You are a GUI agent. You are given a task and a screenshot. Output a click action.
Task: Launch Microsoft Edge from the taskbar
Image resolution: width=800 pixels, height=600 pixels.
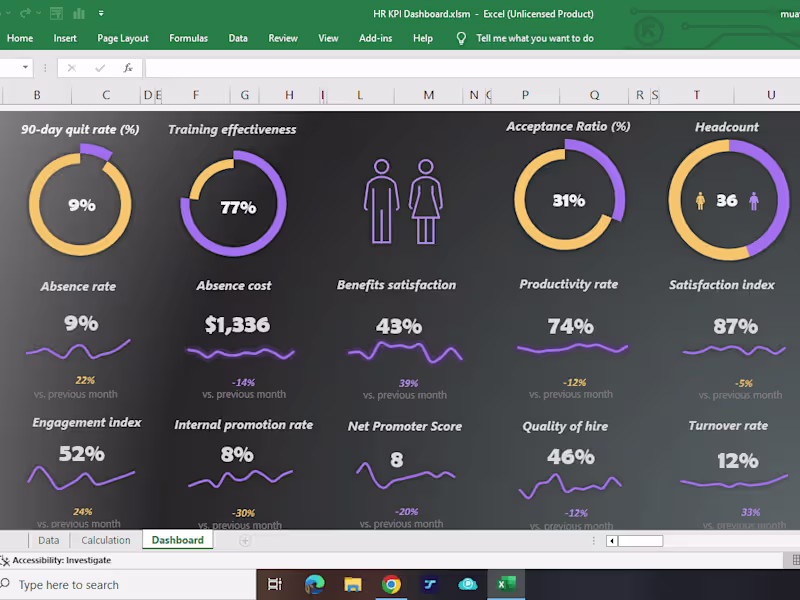click(315, 584)
